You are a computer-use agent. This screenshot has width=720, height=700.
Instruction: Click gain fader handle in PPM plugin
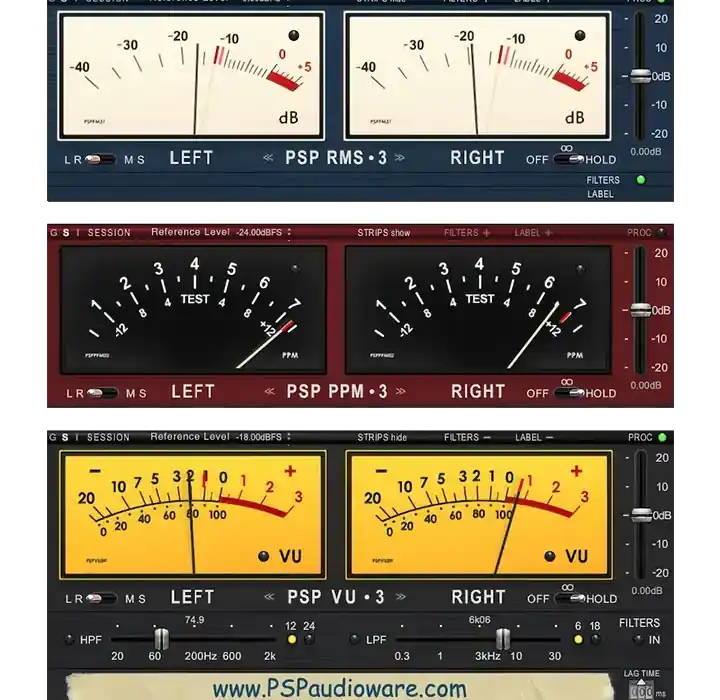coord(640,310)
